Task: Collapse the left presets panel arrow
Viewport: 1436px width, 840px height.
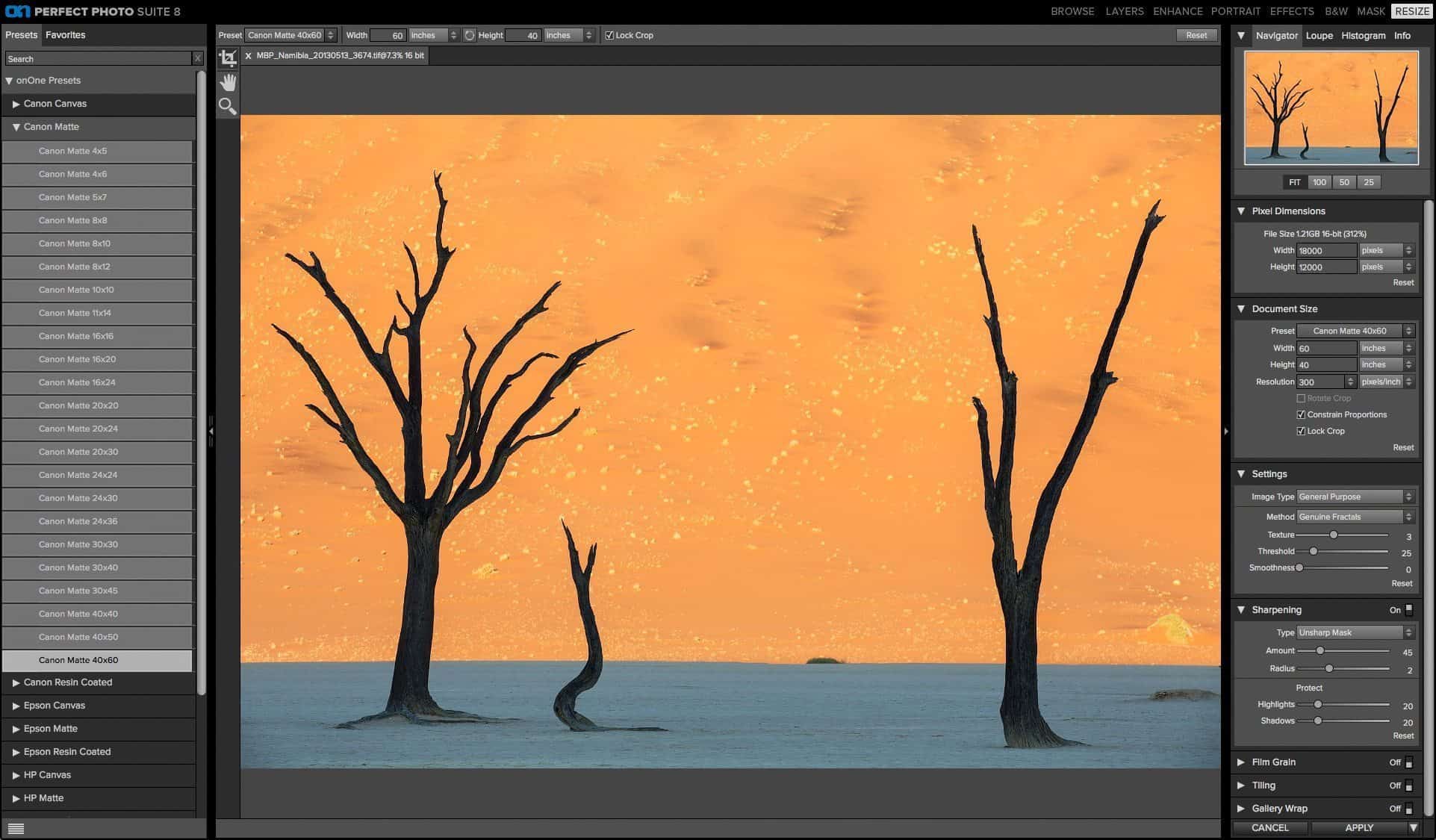Action: coord(211,431)
